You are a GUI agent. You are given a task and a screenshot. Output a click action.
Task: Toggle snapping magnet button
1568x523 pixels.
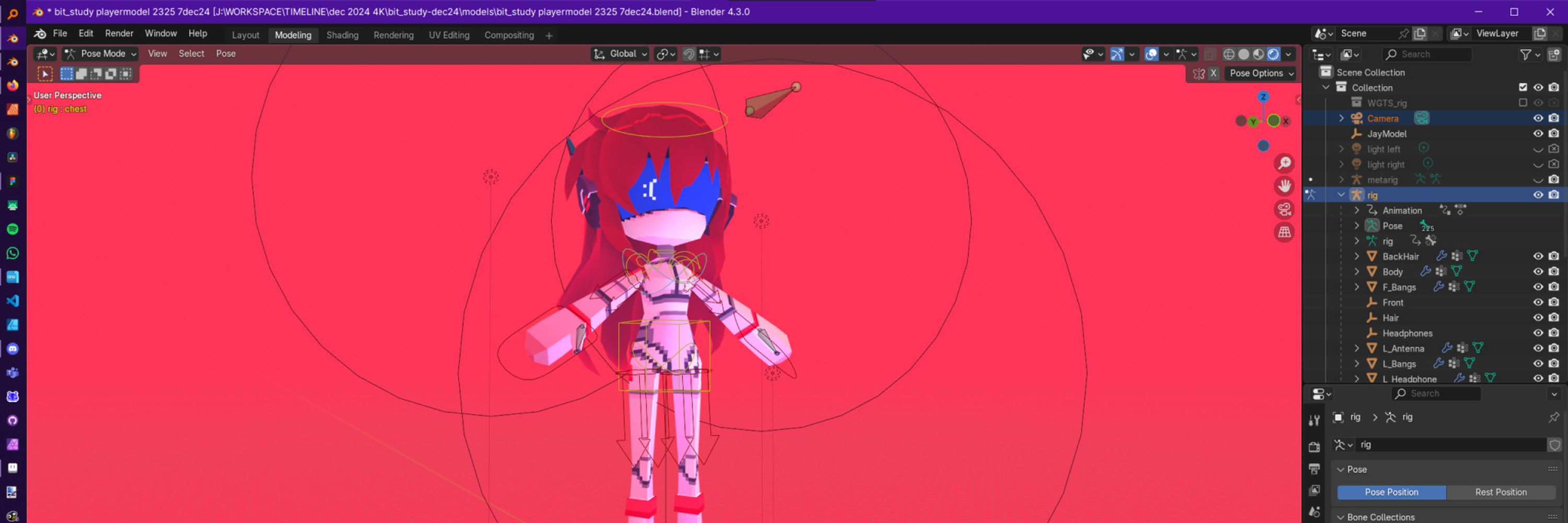688,54
